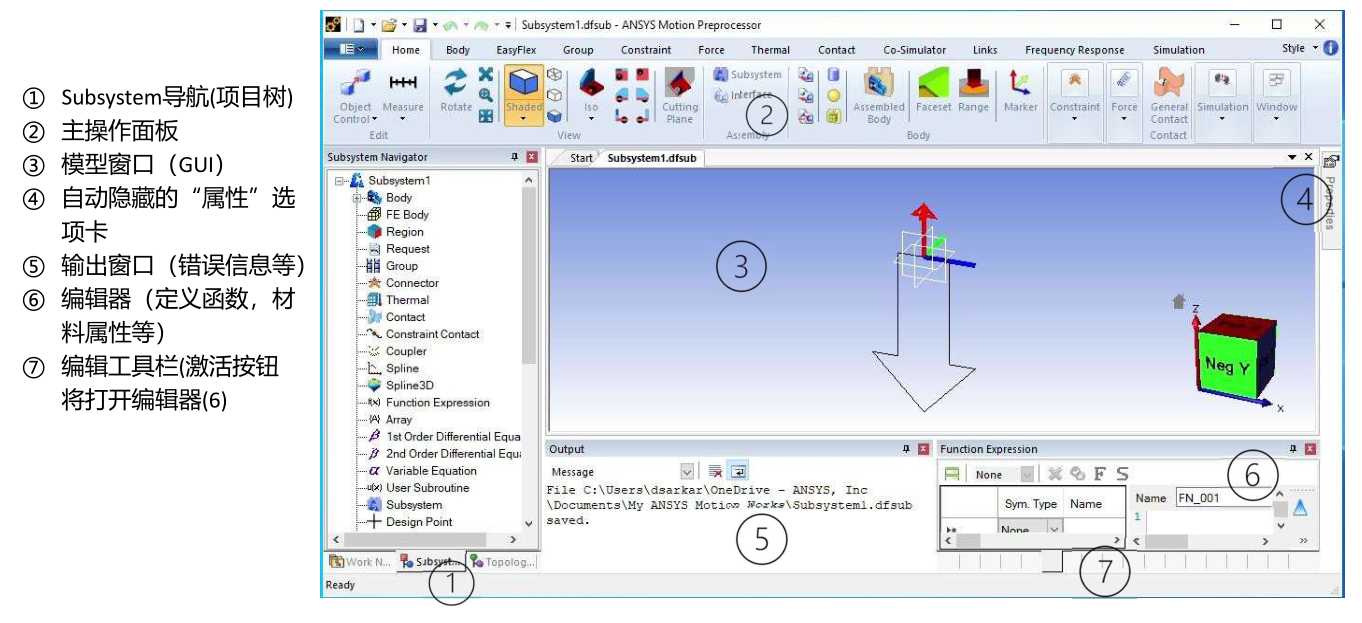Open the Constraint ribbon dropdown
1362x623 pixels.
1075,119
